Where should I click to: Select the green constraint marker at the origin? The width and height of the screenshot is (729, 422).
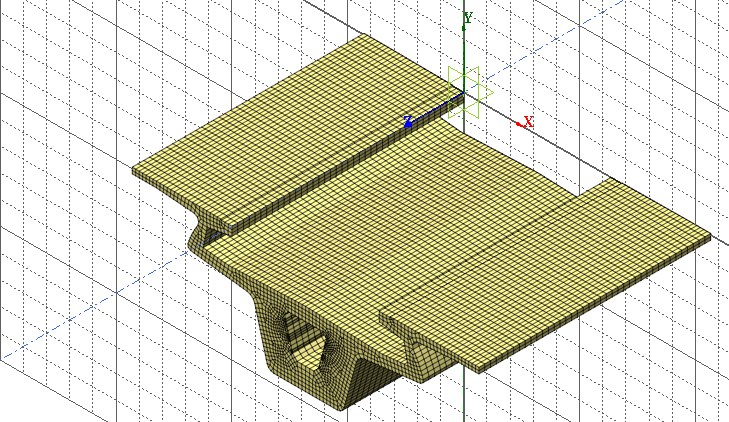470,92
